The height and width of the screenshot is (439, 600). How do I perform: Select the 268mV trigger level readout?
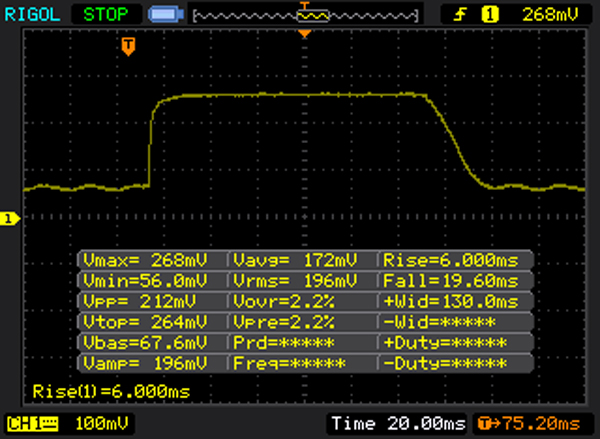(x=546, y=14)
